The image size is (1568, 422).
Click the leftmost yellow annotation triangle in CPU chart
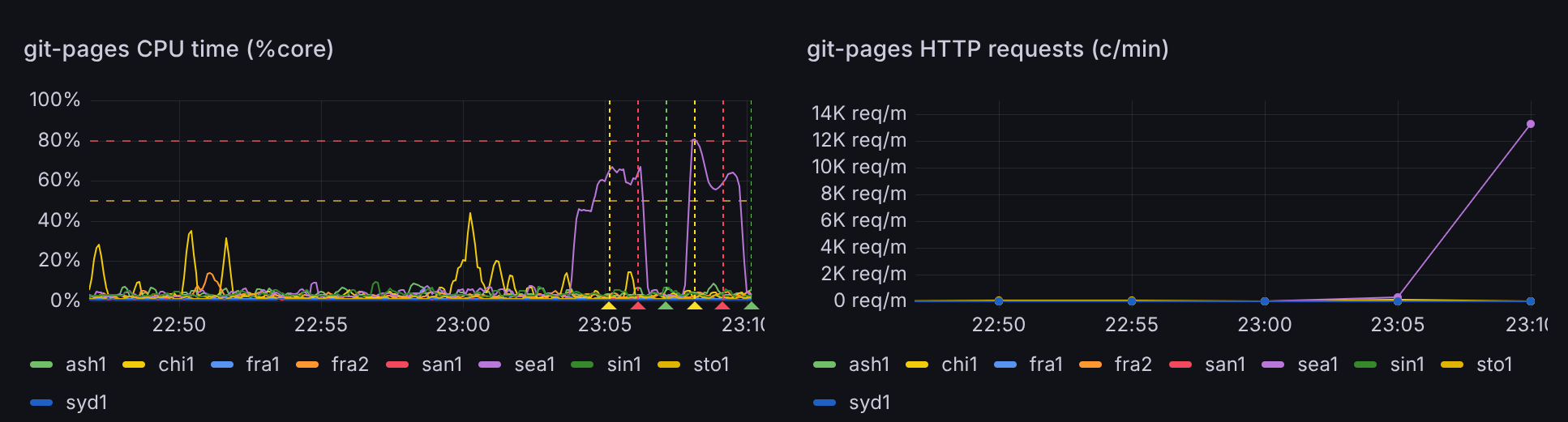point(609,305)
